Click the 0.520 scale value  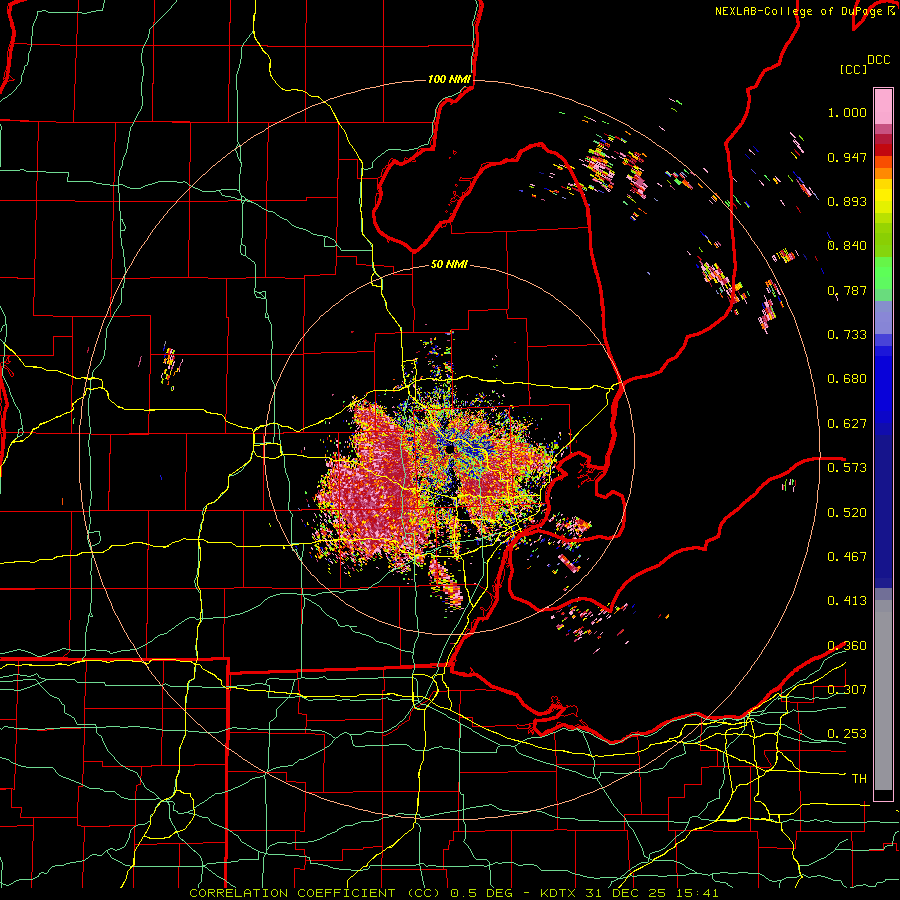847,512
